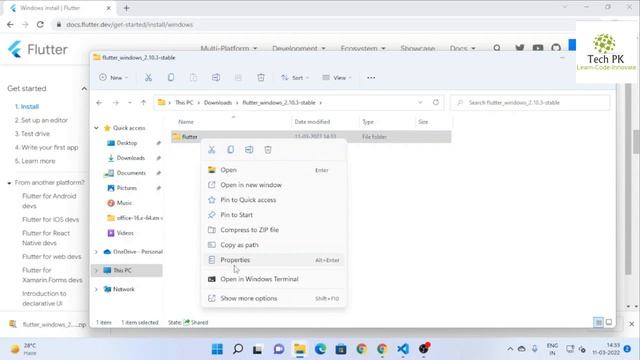Expand the address bar history dropdown

point(420,102)
